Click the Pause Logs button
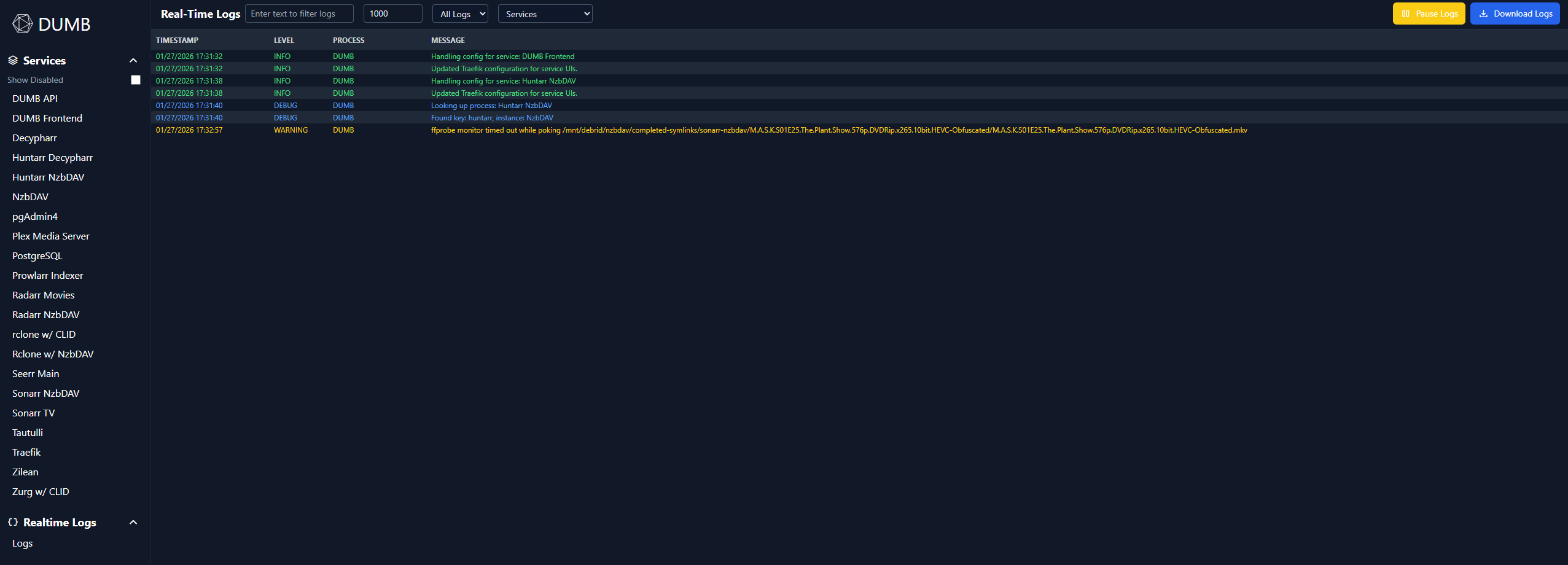Viewport: 1568px width, 565px height. tap(1428, 13)
